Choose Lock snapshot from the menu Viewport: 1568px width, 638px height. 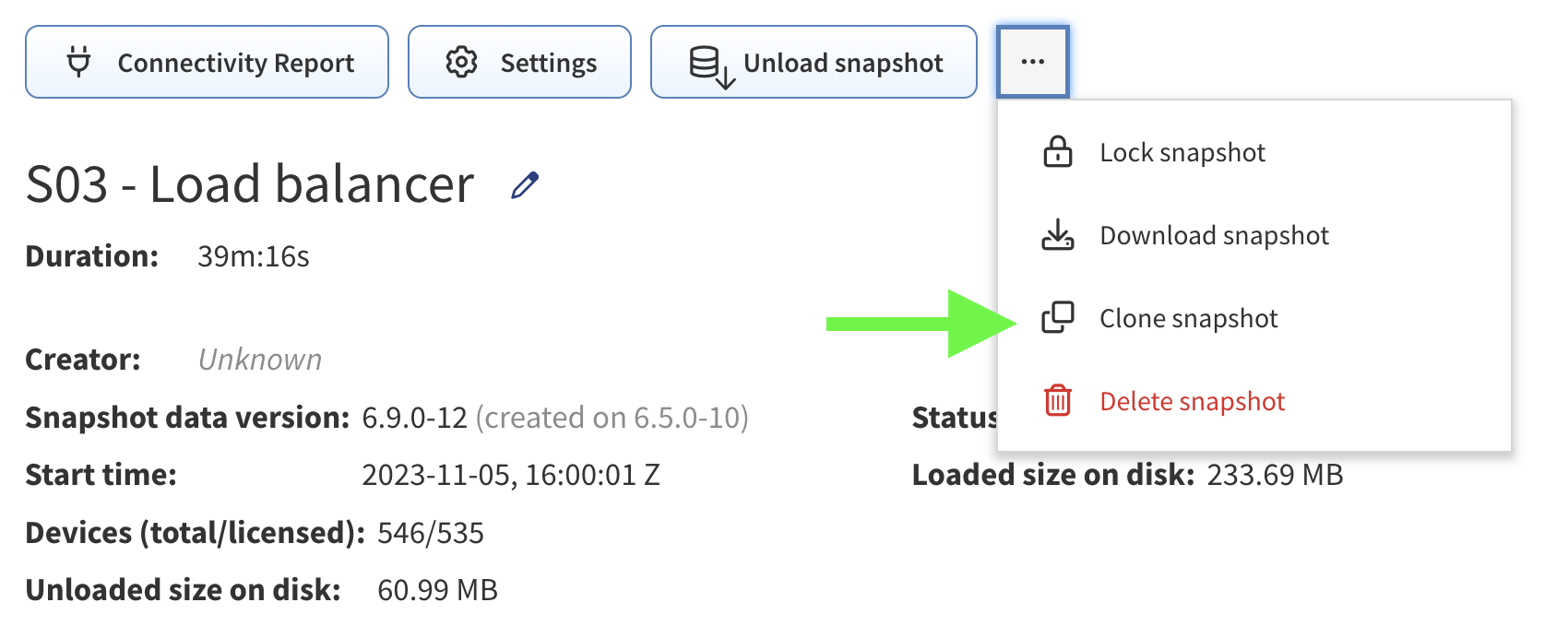1182,152
